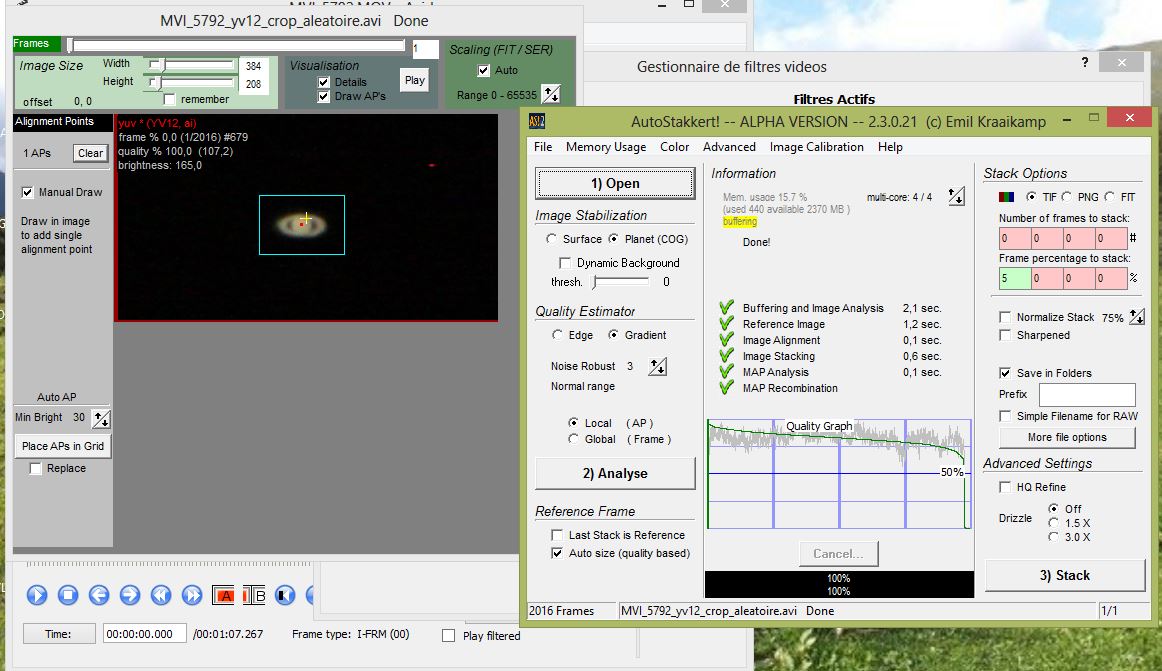The width and height of the screenshot is (1162, 671).
Task: Open the Help menu
Action: click(890, 147)
